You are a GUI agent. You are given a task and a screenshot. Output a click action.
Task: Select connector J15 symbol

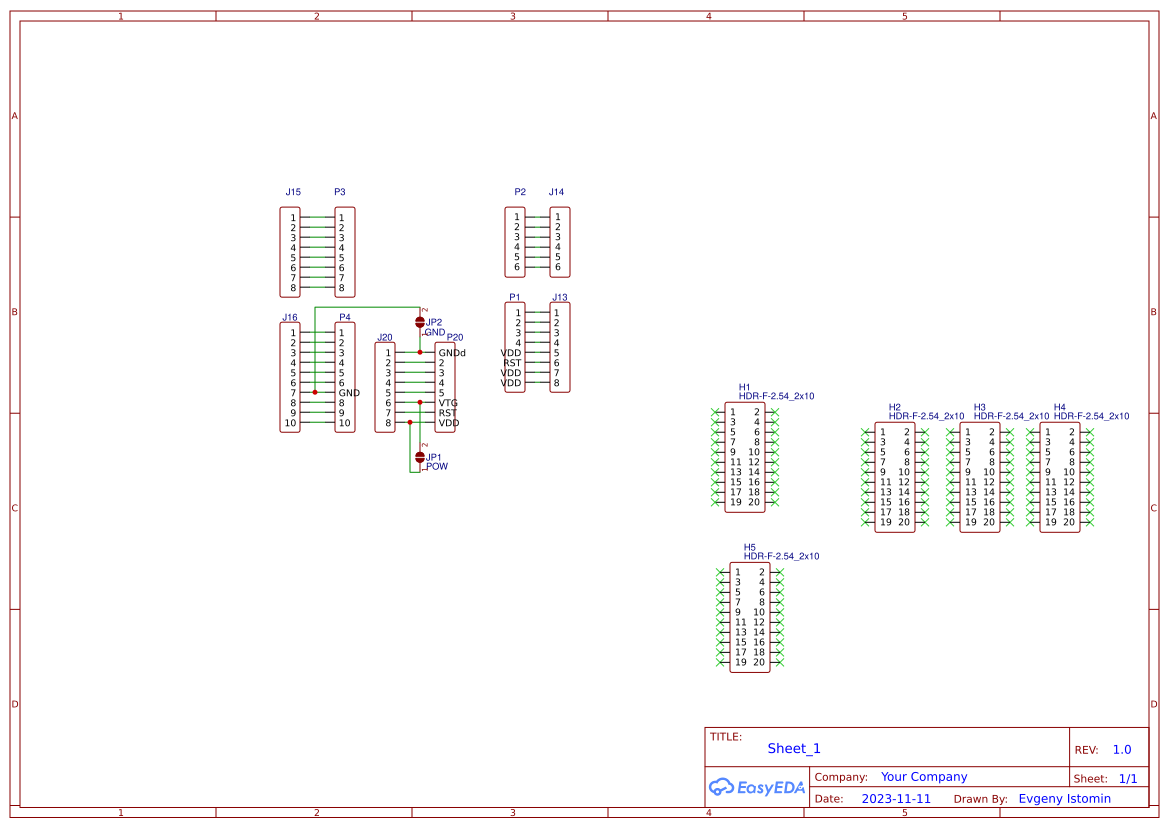(x=291, y=253)
